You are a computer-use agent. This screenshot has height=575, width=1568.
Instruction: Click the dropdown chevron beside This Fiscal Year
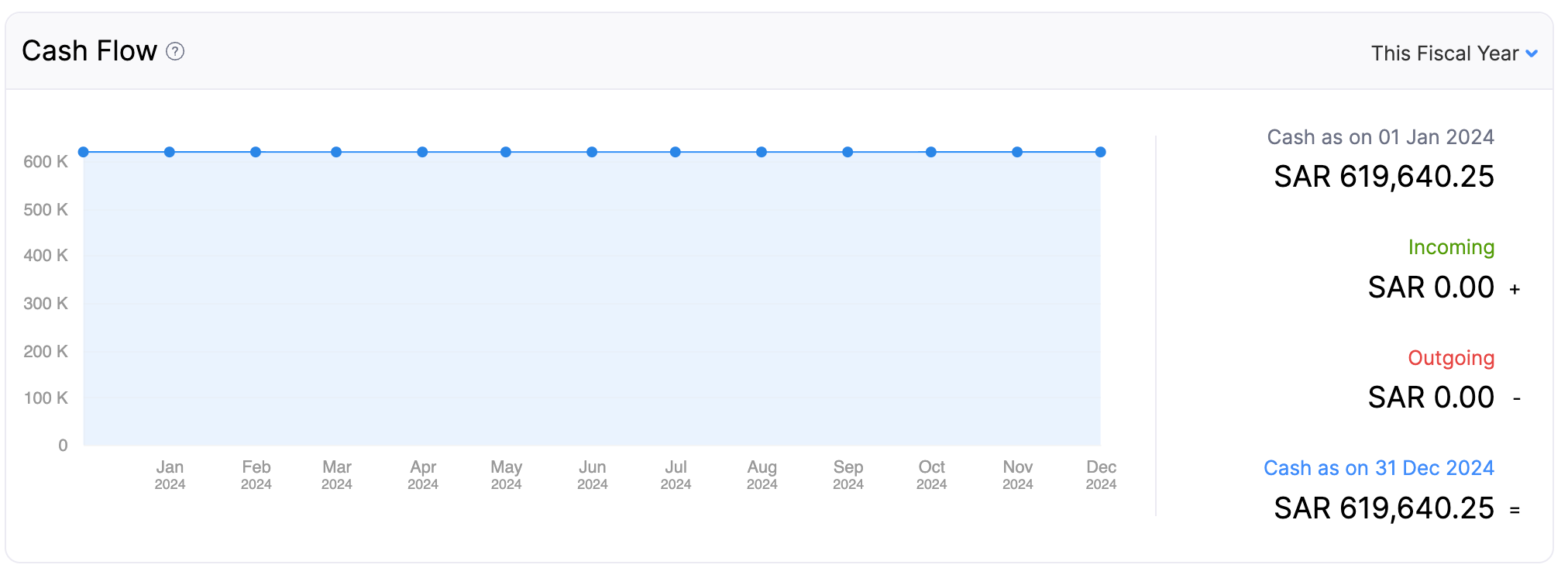pos(1532,53)
